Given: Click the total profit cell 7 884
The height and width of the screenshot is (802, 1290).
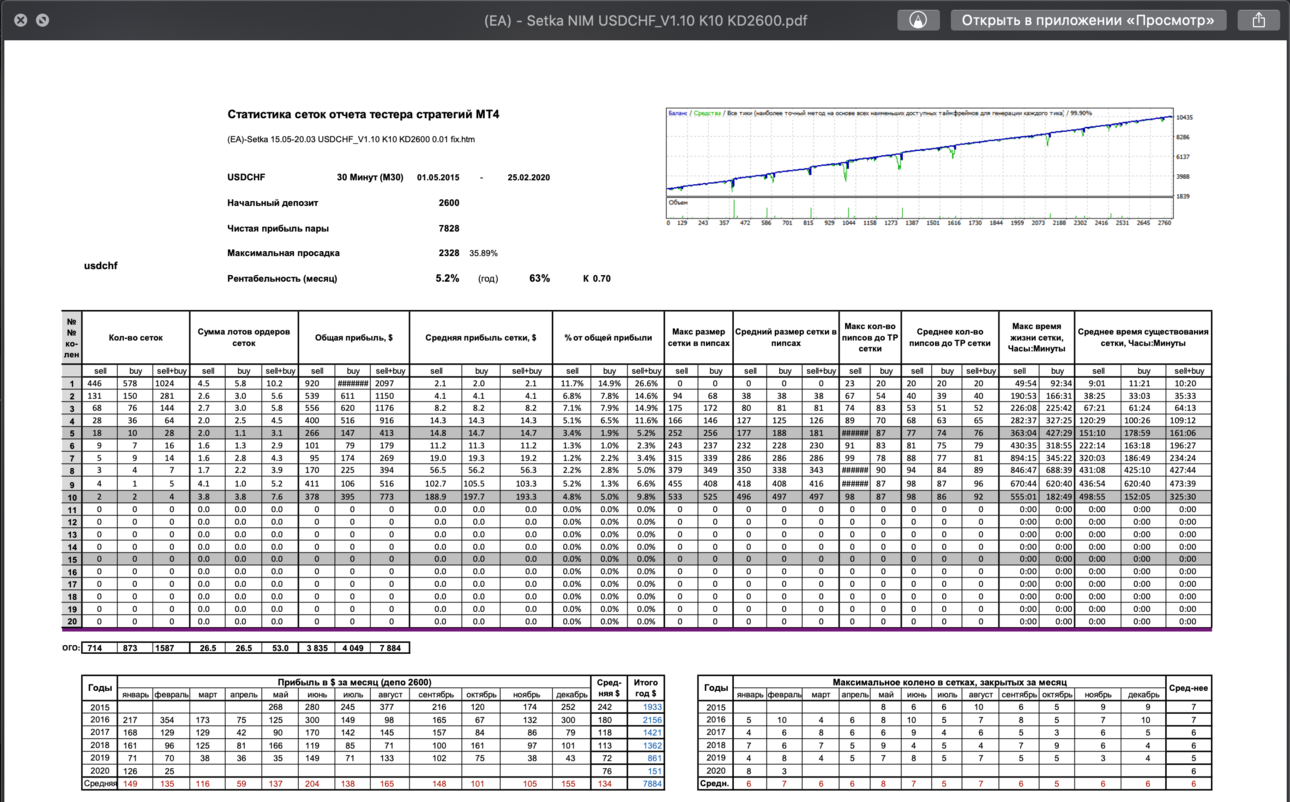Looking at the screenshot, I should pos(391,648).
